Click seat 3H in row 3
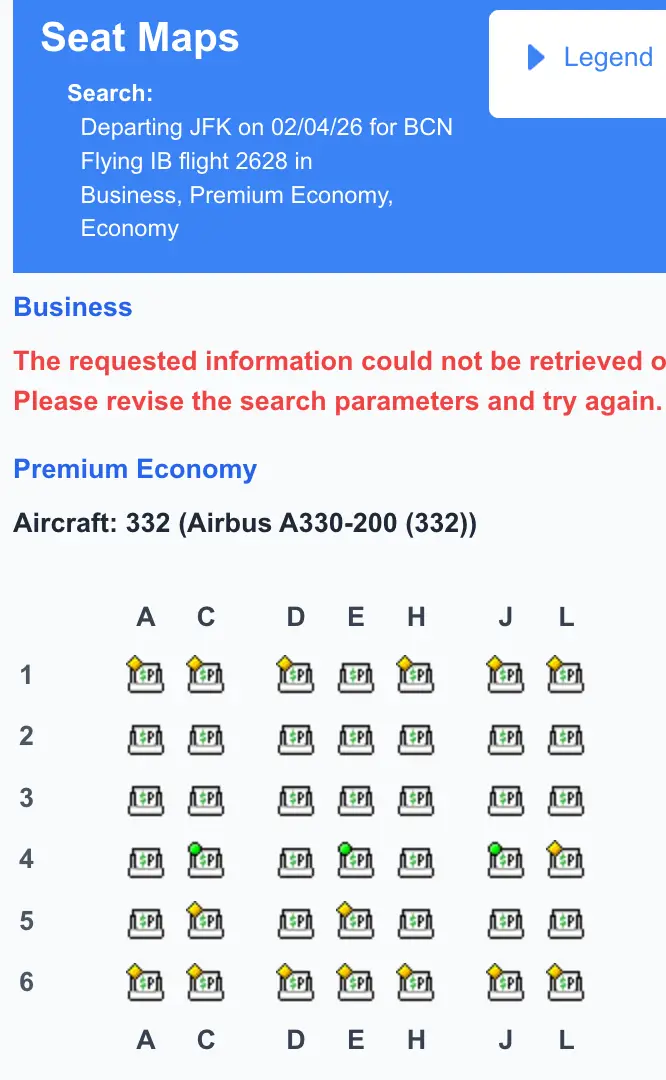 (x=416, y=800)
